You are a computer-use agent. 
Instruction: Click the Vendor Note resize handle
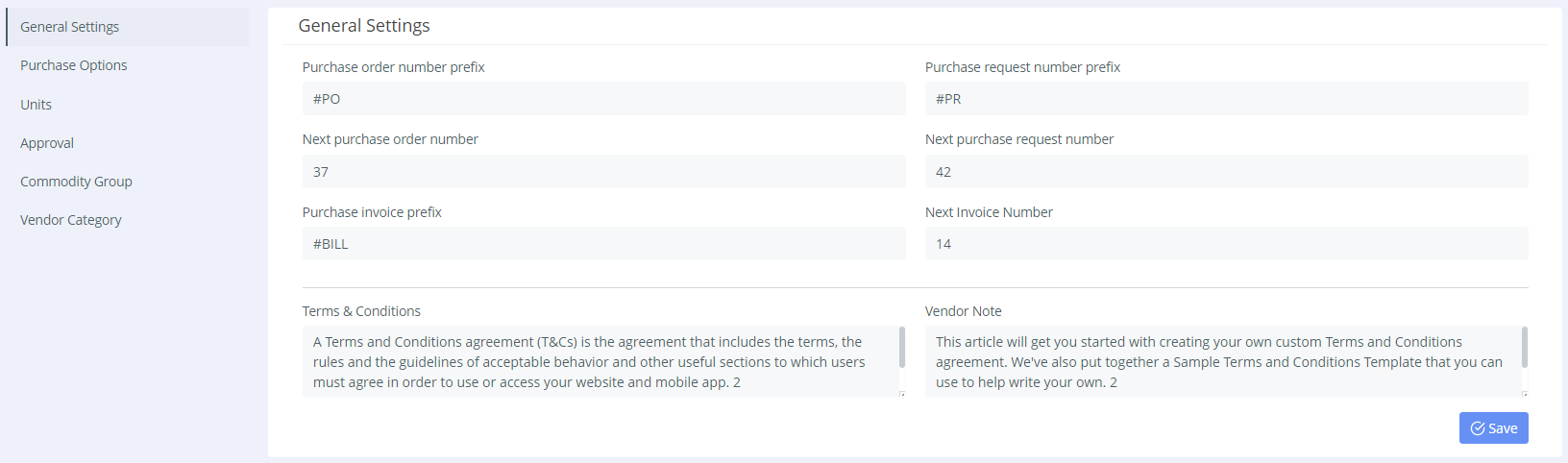[1525, 394]
